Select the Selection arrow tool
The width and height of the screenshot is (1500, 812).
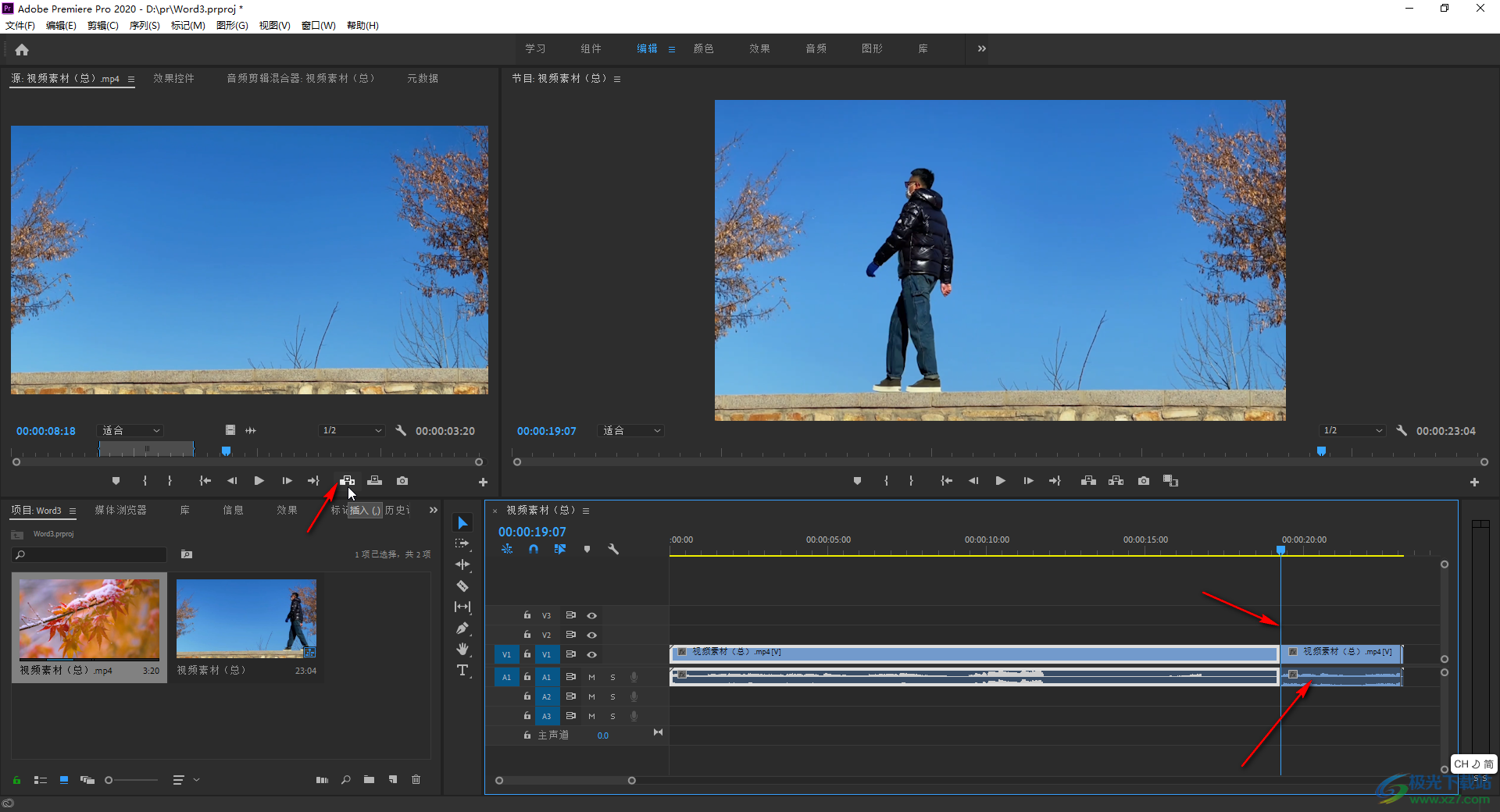(462, 522)
